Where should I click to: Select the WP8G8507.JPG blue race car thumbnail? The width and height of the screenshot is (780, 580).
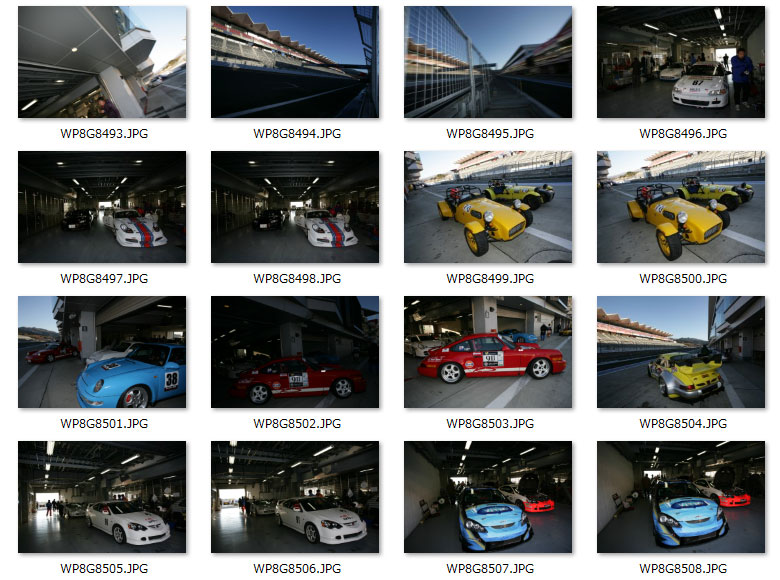488,497
